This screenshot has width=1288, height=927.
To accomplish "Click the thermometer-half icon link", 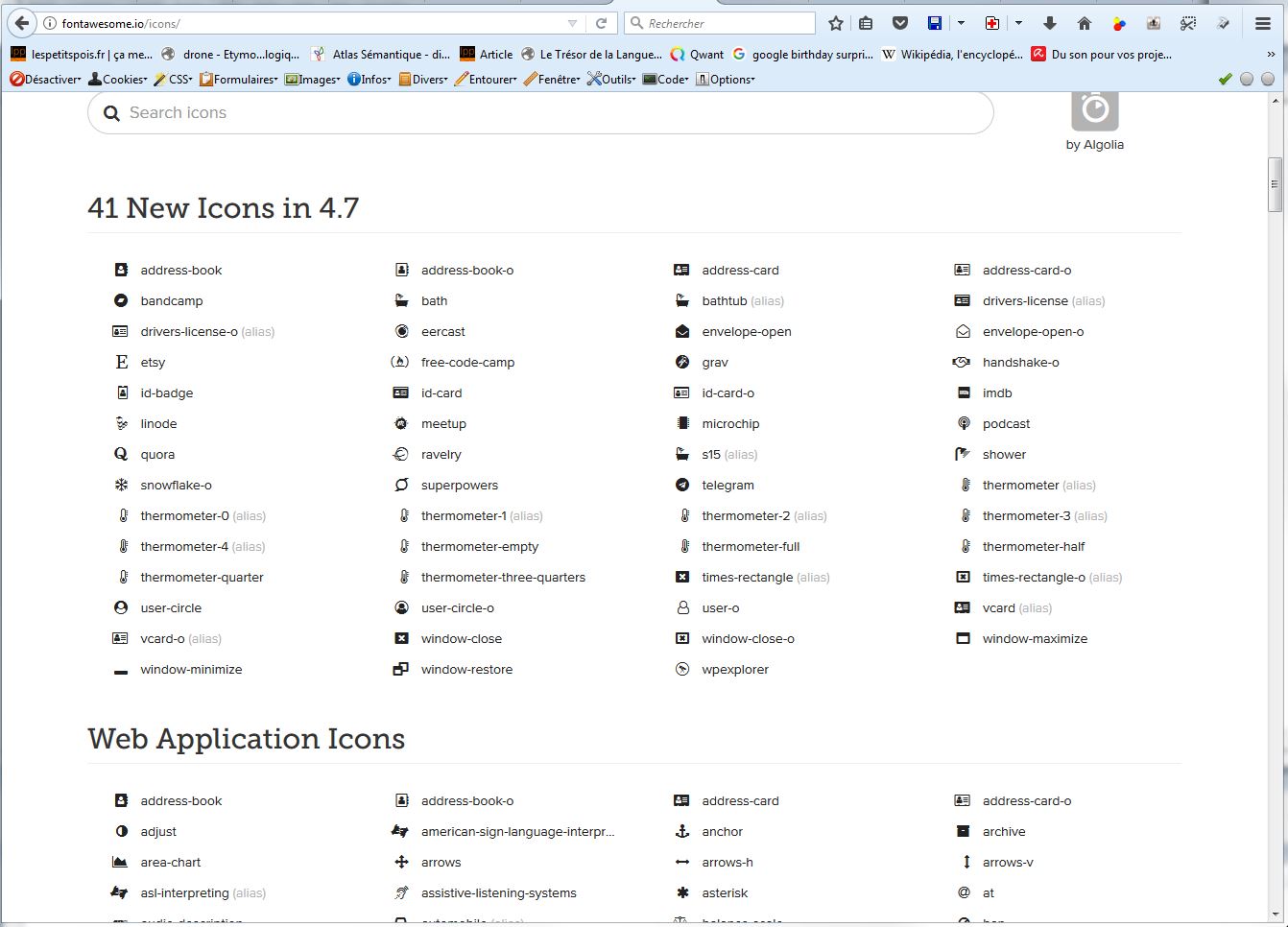I will pos(1033,546).
